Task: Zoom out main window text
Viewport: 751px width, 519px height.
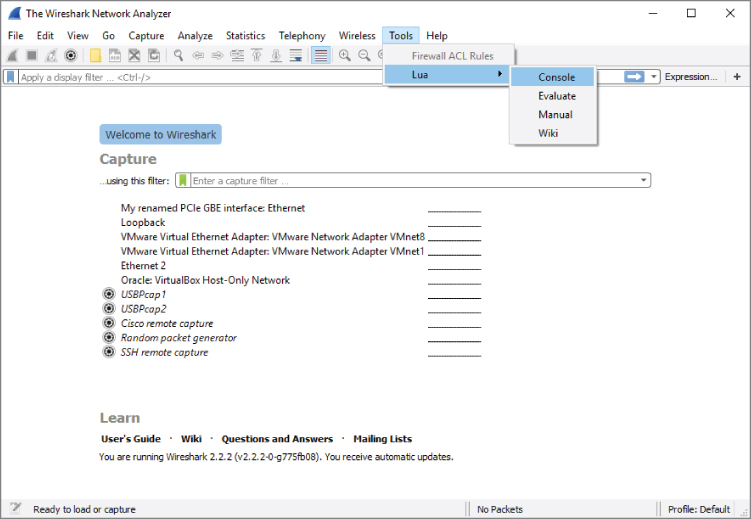Action: 364,56
